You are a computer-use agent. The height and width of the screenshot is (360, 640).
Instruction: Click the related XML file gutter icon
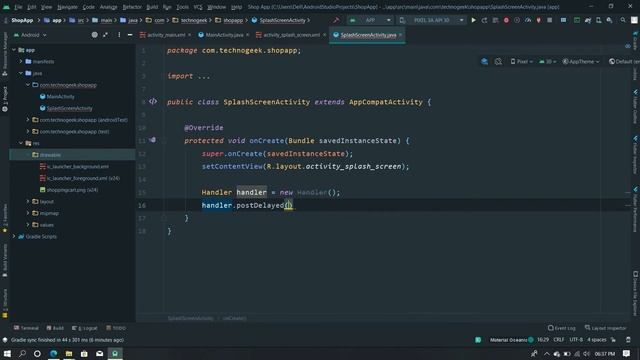click(x=153, y=101)
